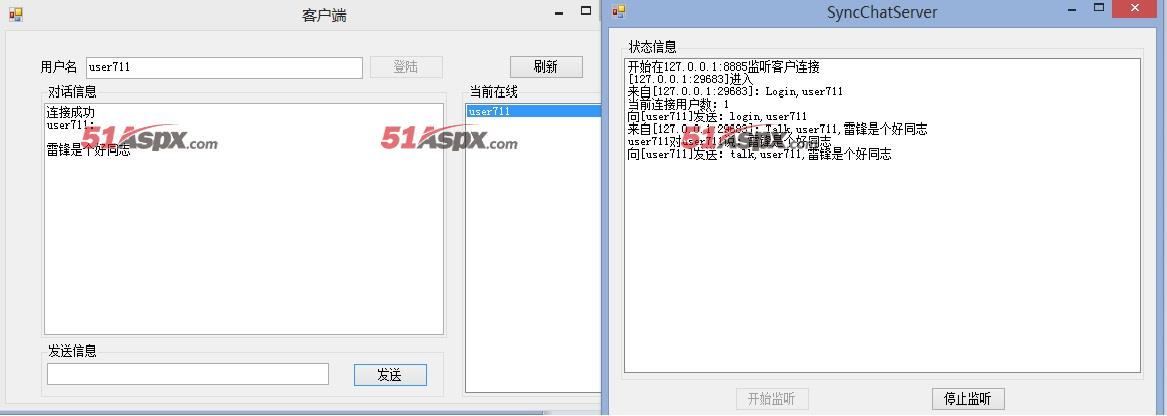Click the 向[user711]发送: login,user711 log line
Viewport: 1167px width, 416px height.
tap(717, 116)
